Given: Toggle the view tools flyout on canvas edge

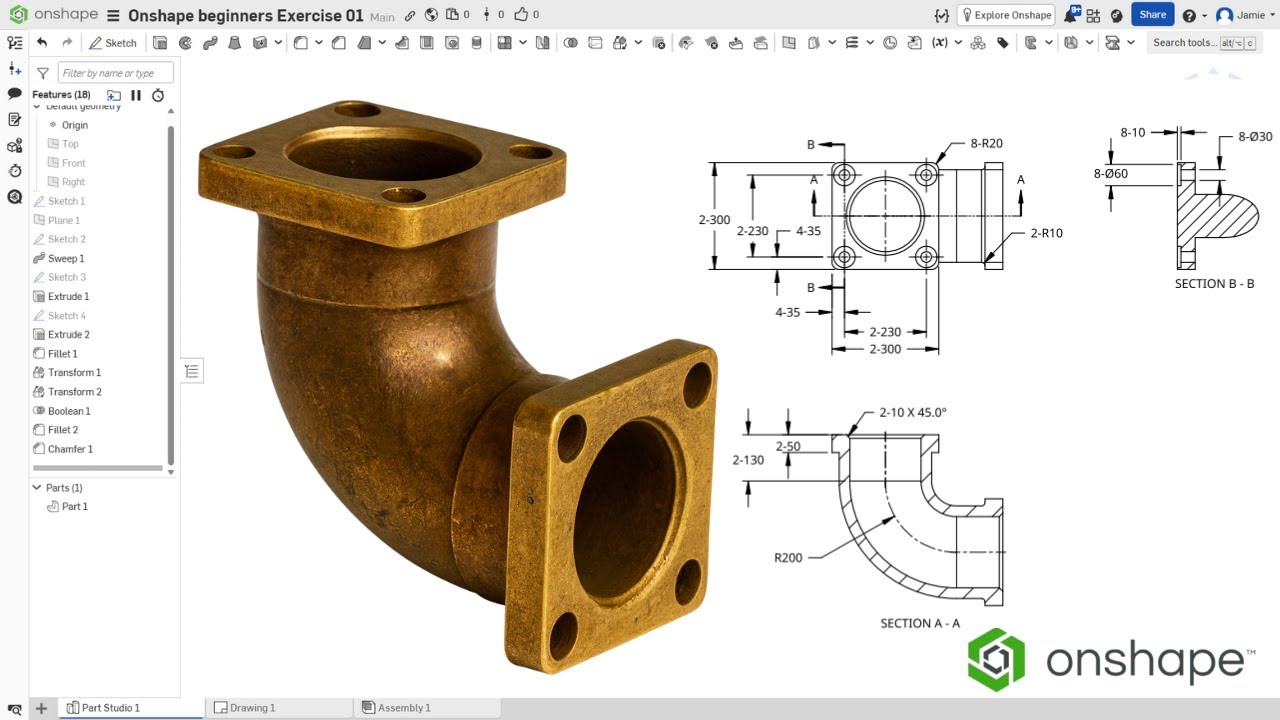Looking at the screenshot, I should 192,371.
